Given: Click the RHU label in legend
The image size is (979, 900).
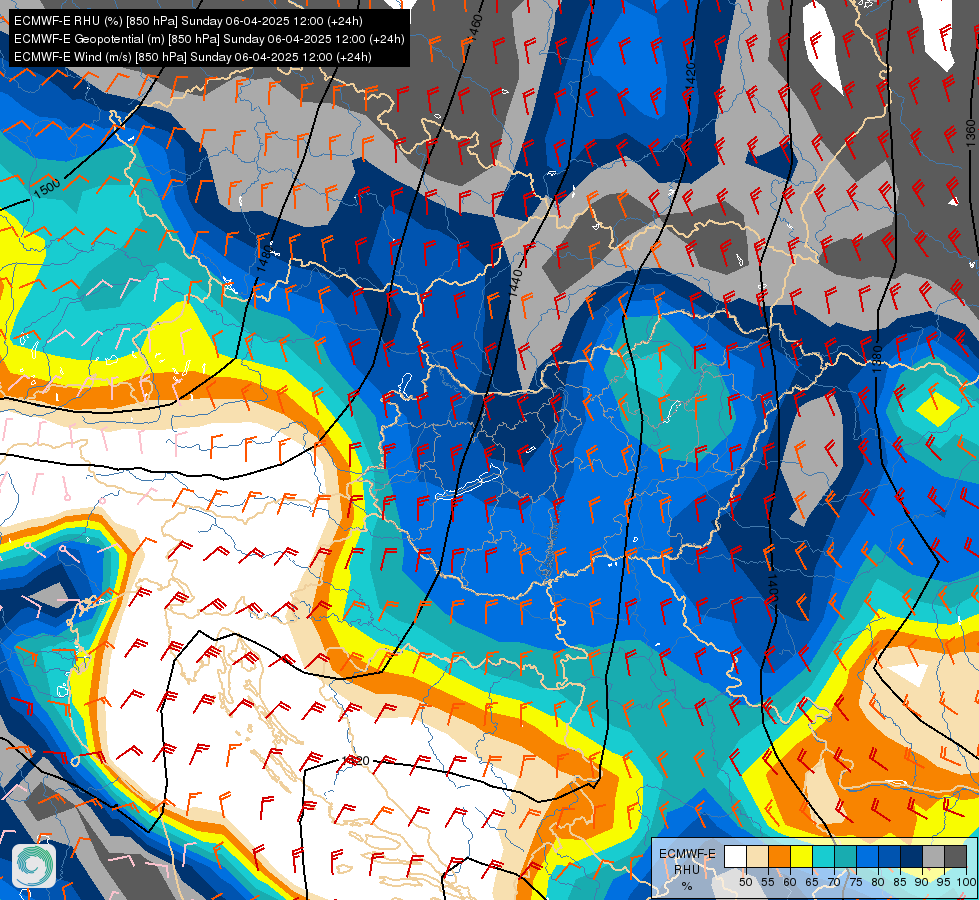Looking at the screenshot, I should pyautogui.click(x=687, y=869).
